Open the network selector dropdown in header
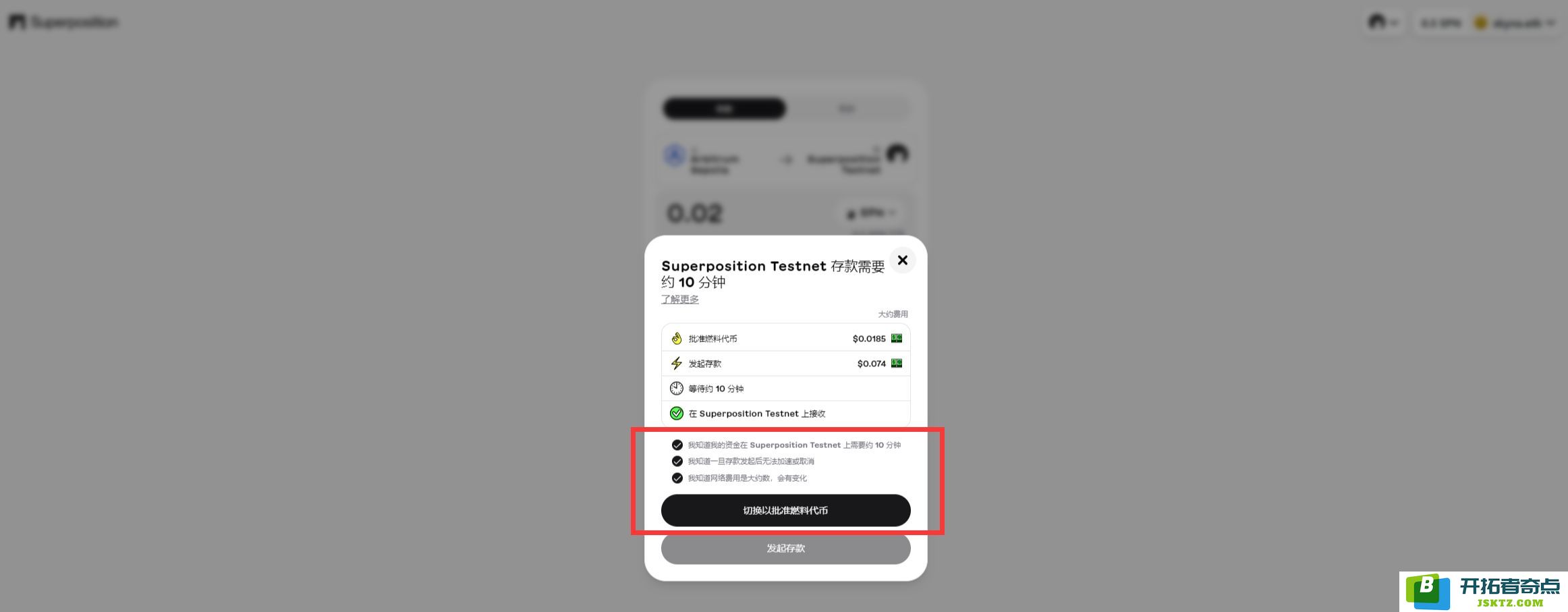This screenshot has width=1568, height=612. 1383,22
